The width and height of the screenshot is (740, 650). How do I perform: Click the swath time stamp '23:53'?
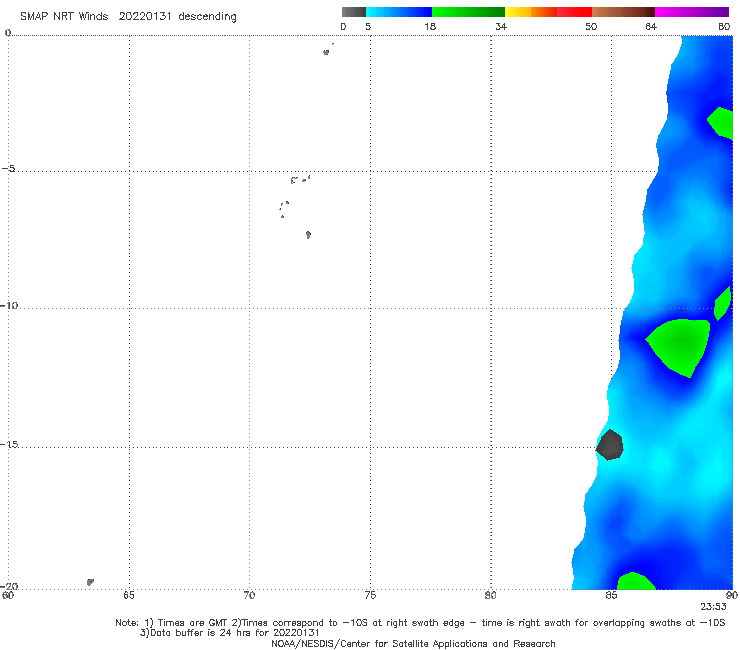[713, 607]
